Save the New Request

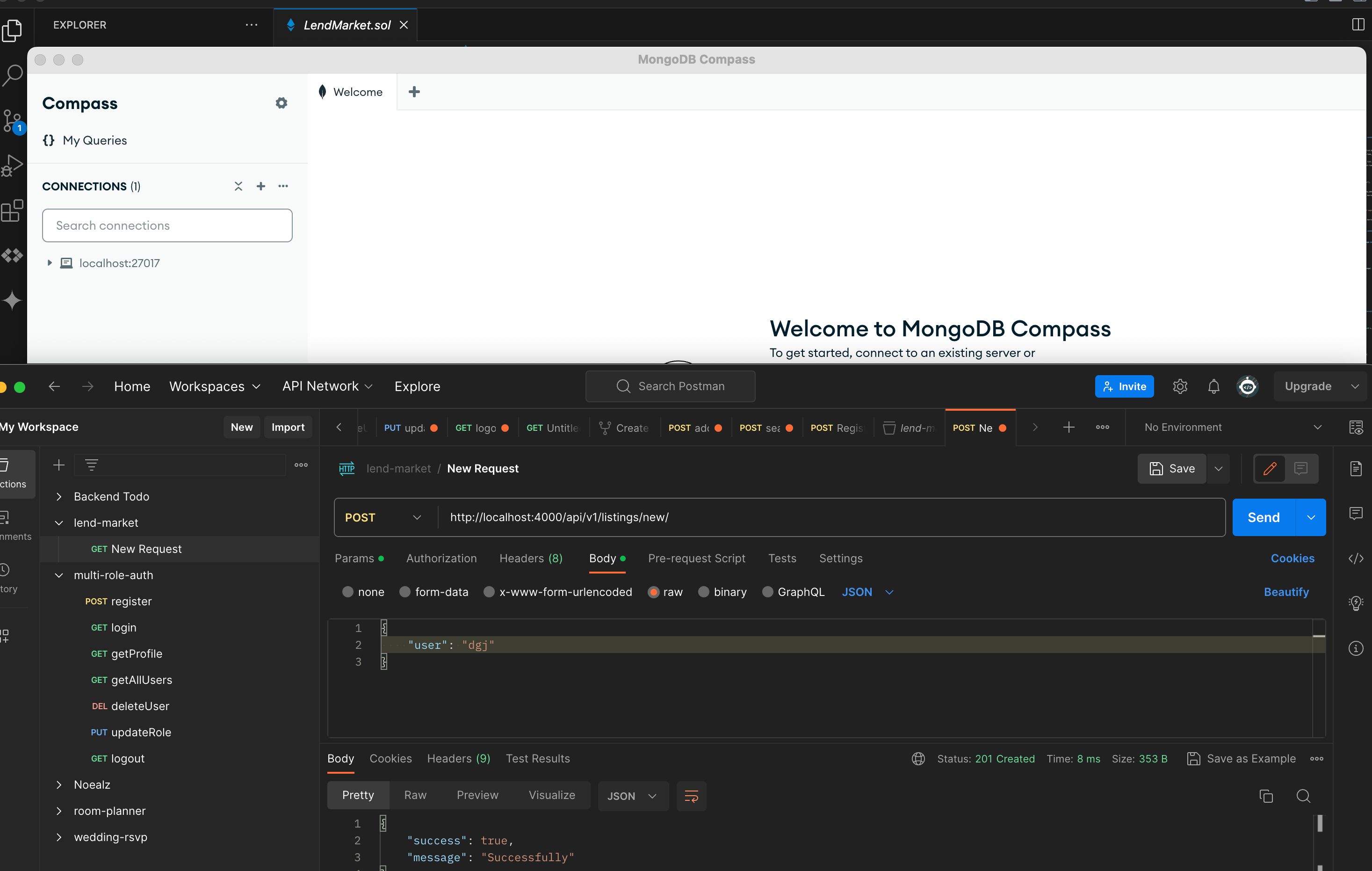click(1172, 469)
